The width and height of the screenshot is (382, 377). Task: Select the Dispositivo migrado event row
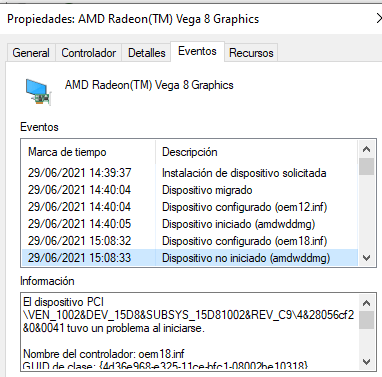coord(190,190)
